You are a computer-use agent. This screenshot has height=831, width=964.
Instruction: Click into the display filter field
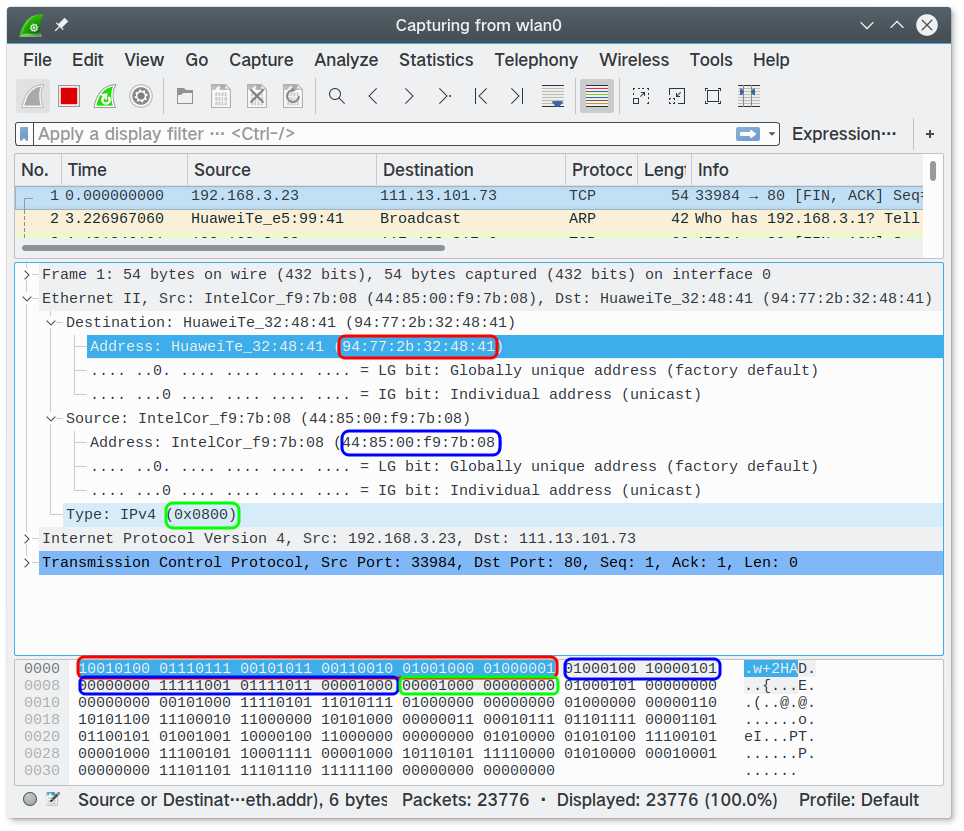[x=380, y=134]
